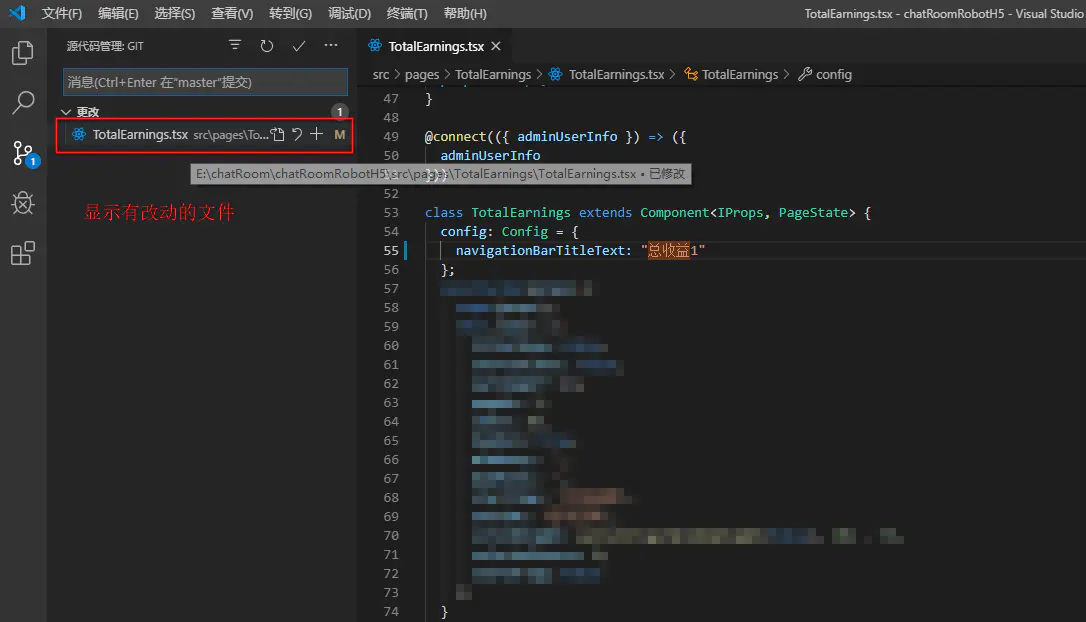Open the Debug view in activity bar
1086x622 pixels.
23,203
